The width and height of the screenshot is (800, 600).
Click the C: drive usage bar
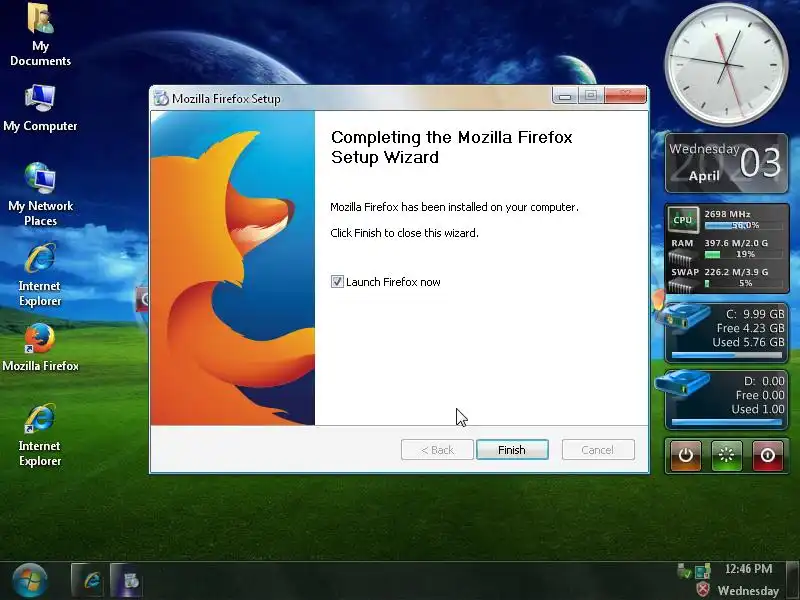pos(727,355)
